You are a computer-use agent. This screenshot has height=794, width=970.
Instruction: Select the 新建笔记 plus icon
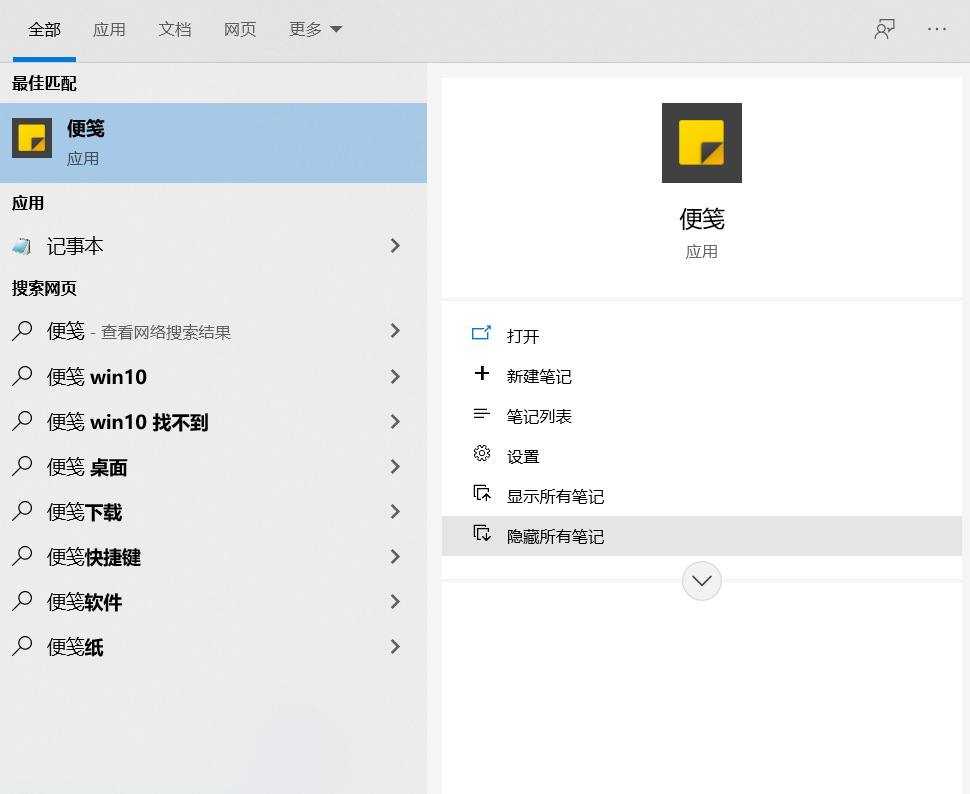coord(483,376)
